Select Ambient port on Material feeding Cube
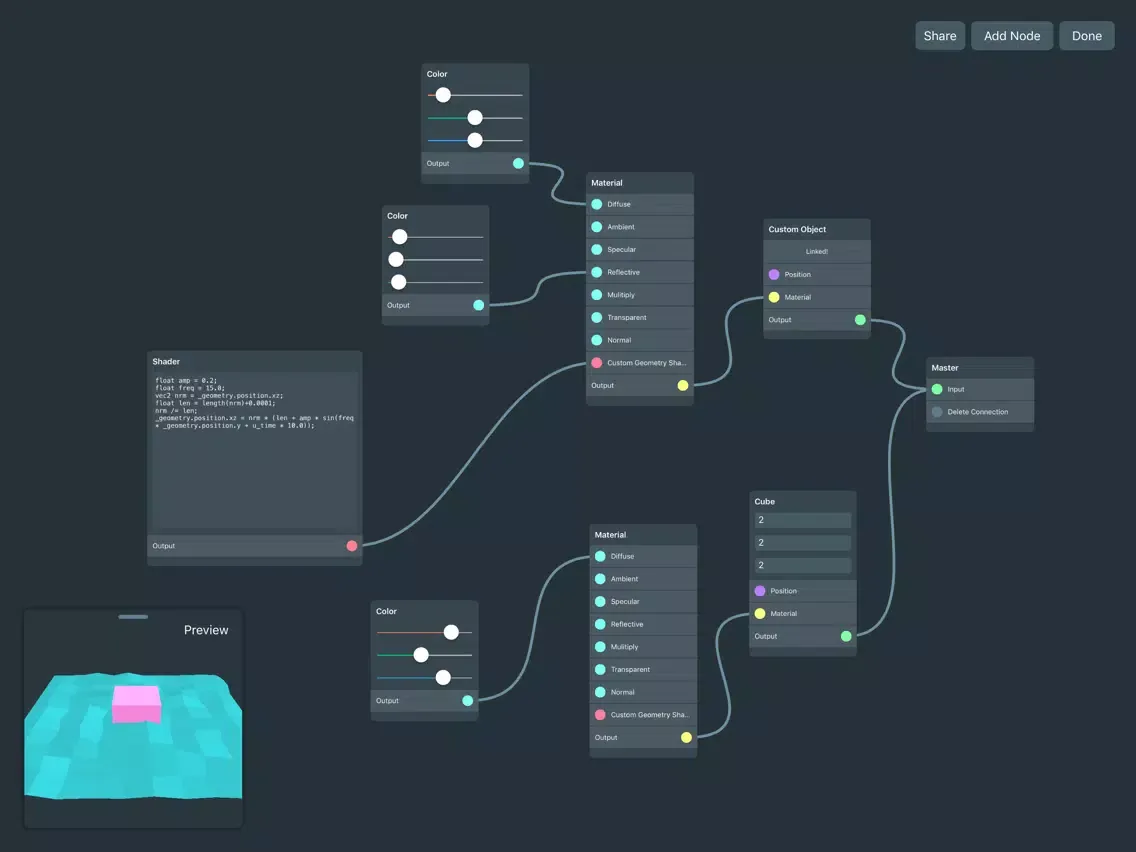 tap(600, 579)
